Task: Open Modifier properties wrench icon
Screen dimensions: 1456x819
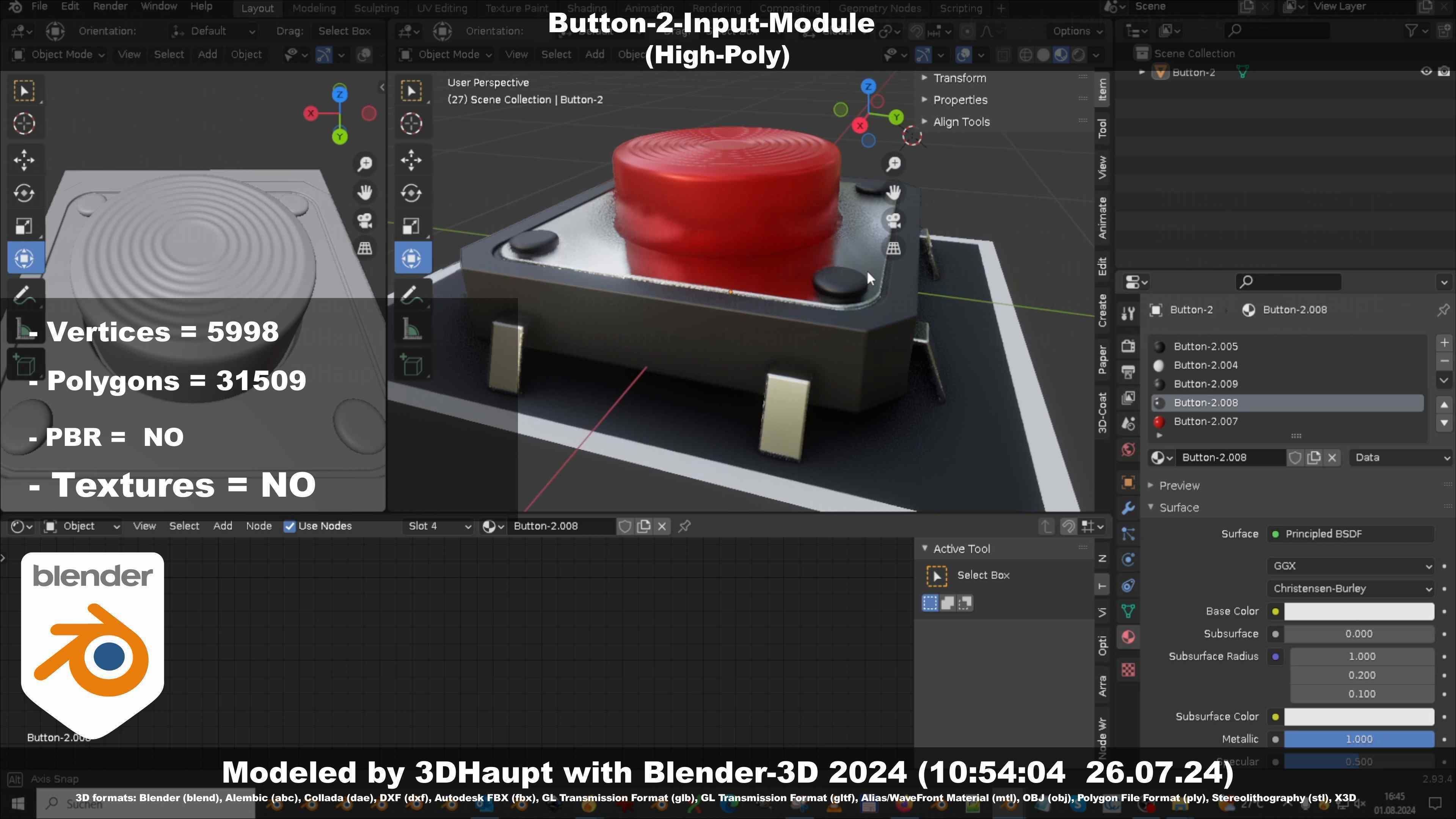Action: pyautogui.click(x=1128, y=508)
